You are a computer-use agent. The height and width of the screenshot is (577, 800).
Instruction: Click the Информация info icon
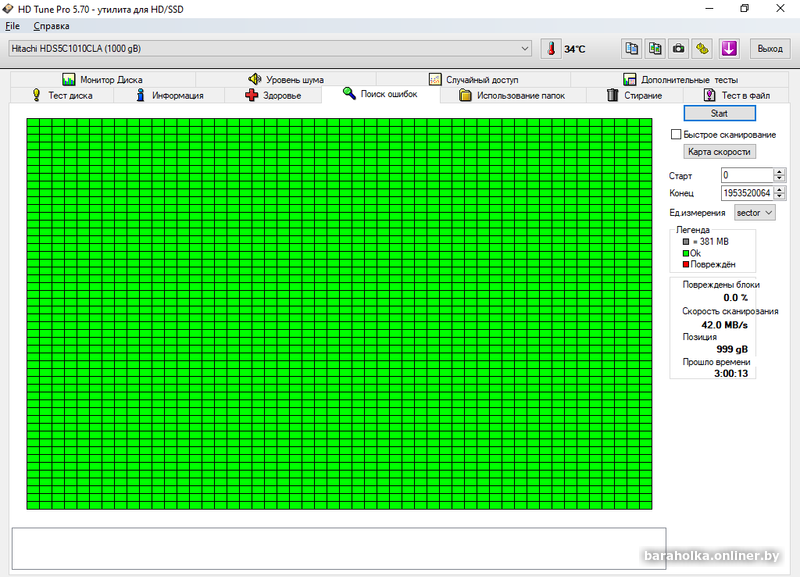click(x=141, y=95)
